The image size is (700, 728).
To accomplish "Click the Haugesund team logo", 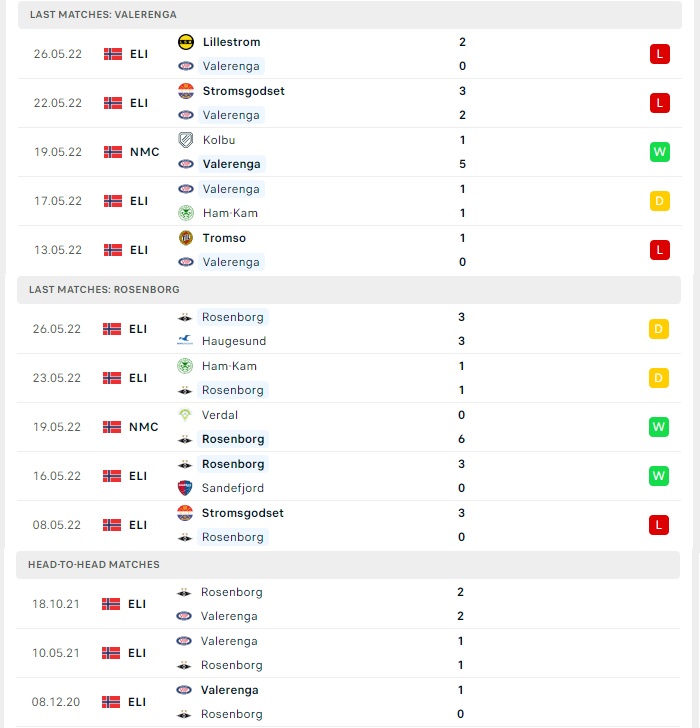I will point(185,341).
